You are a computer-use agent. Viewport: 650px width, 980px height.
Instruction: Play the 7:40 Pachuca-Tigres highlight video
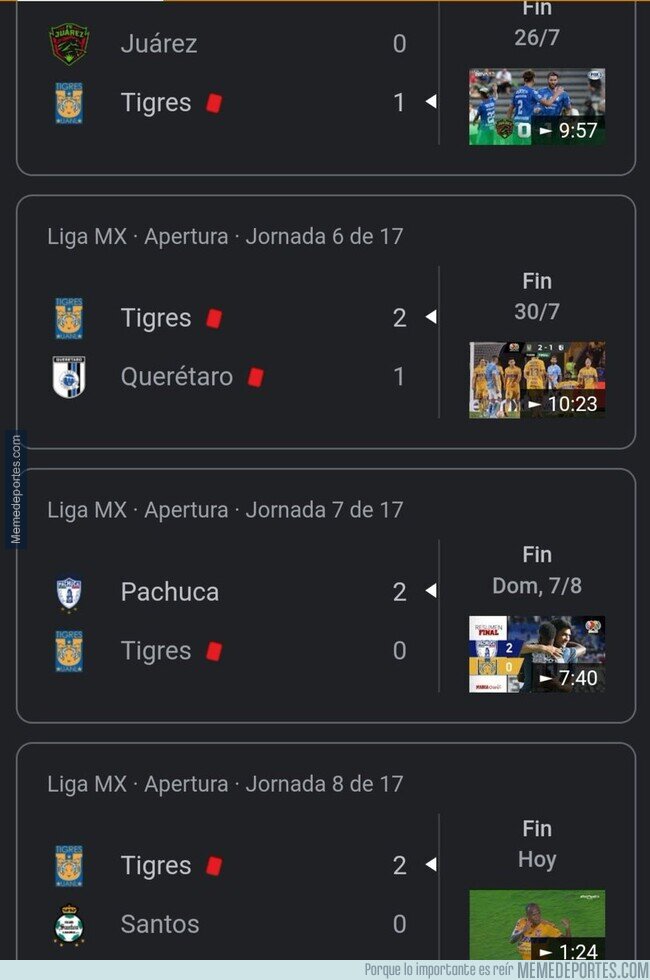point(537,654)
